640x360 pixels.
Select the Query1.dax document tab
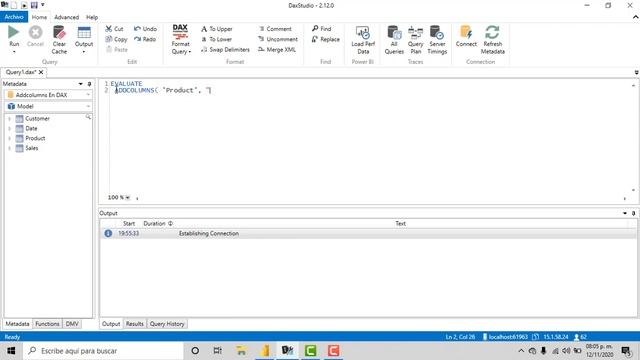coord(20,72)
